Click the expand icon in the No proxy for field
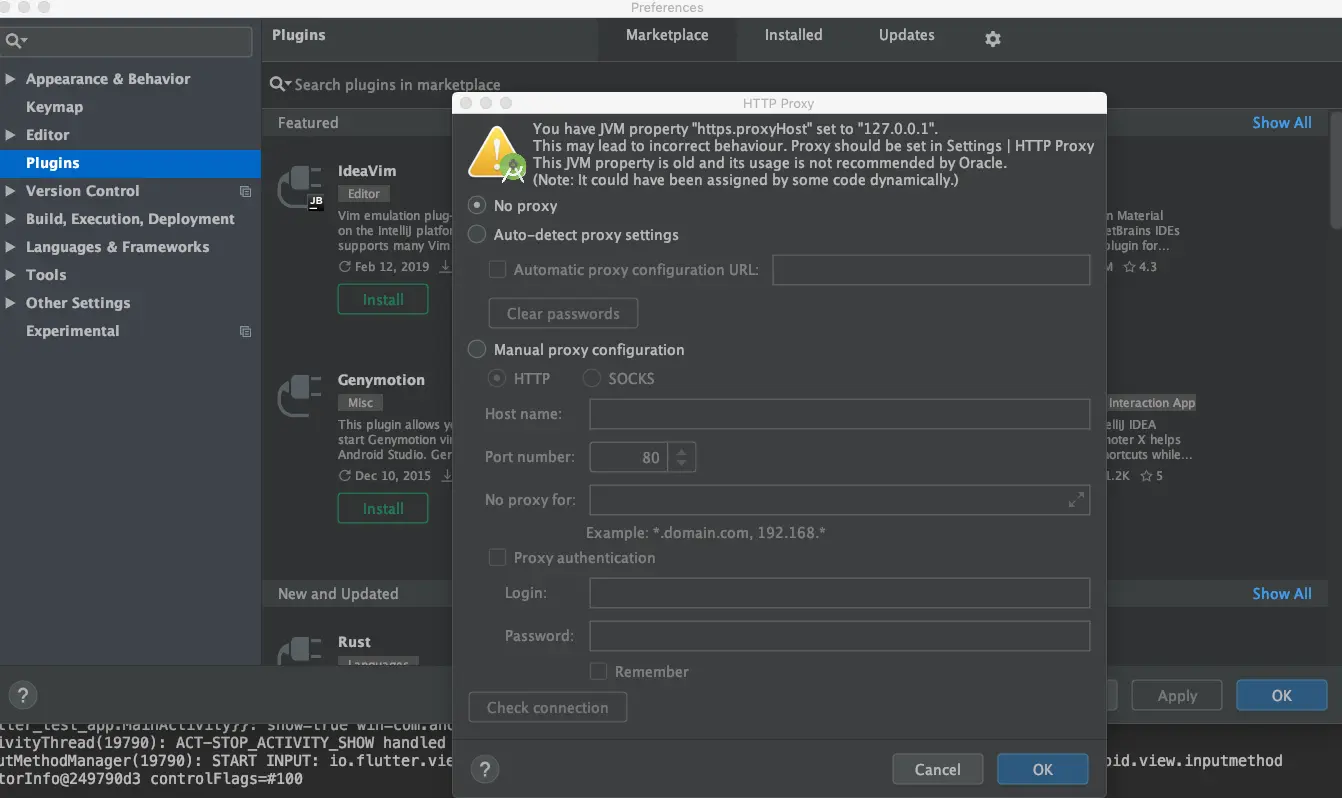Screen dimensions: 1342x798 pos(1076,500)
